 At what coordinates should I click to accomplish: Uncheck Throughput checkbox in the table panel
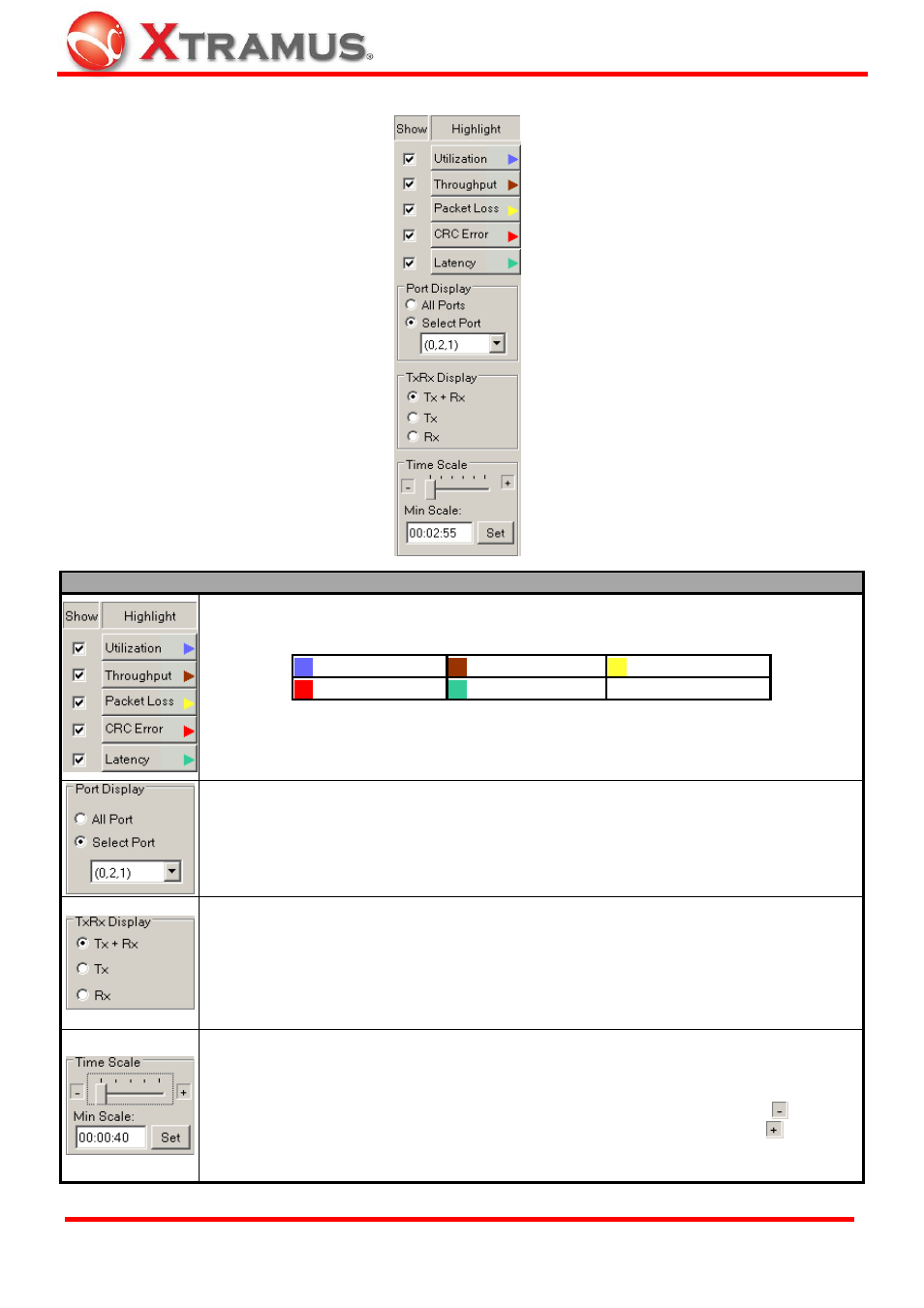click(79, 675)
